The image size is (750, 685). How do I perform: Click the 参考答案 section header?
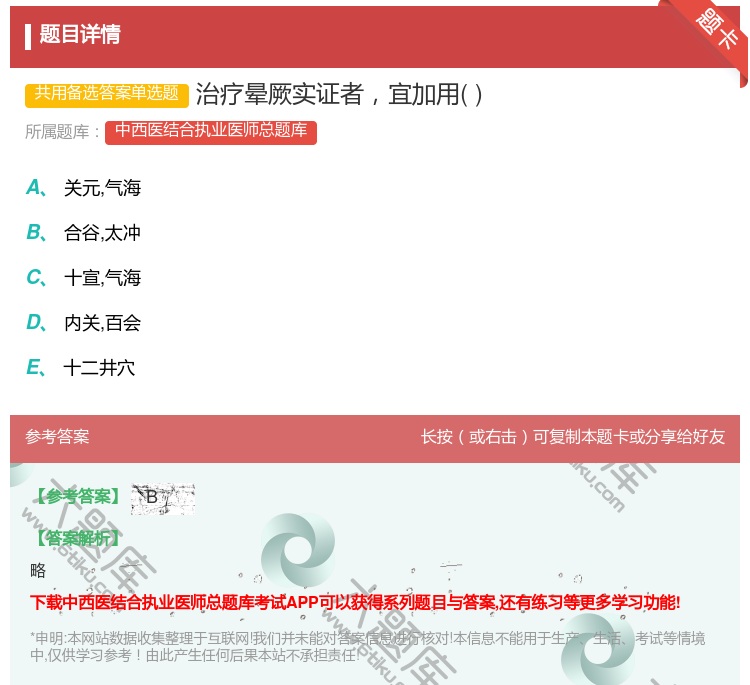point(57,437)
